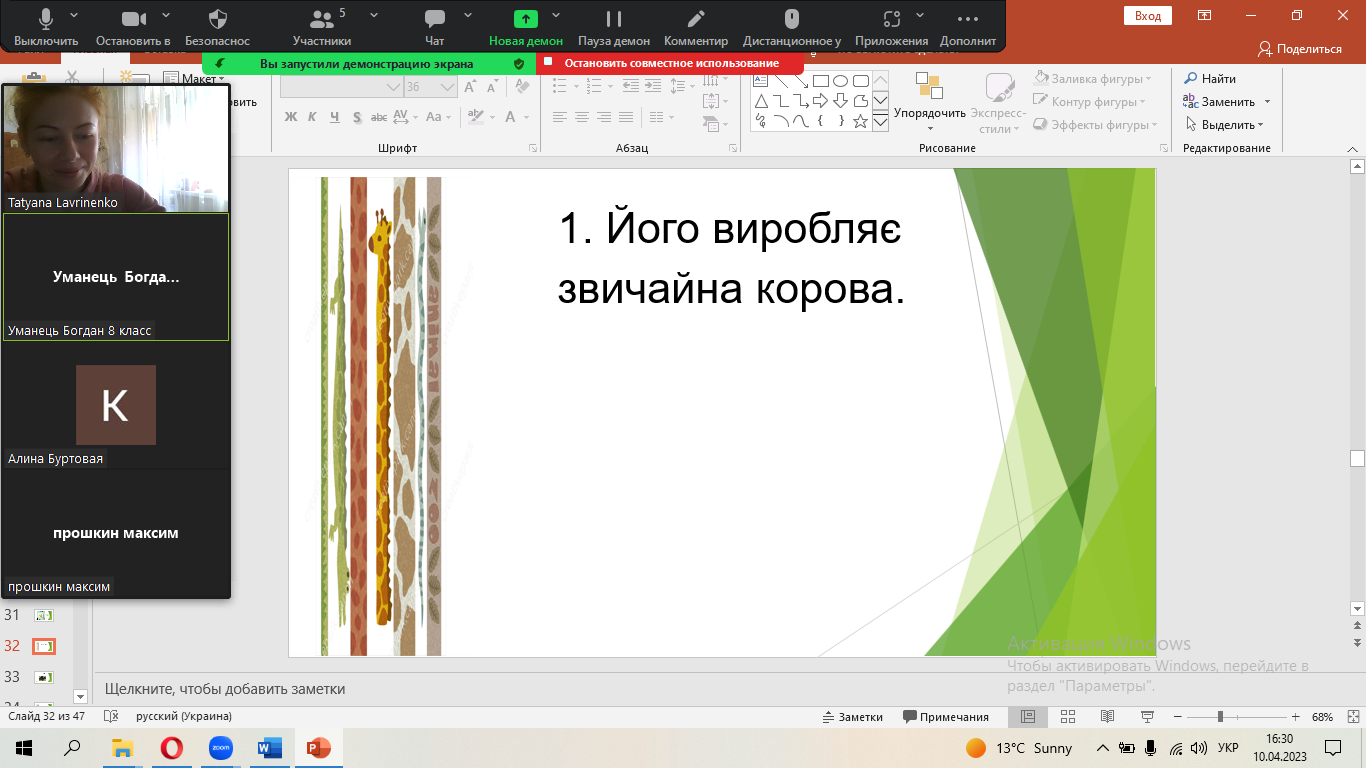
Task: Expand the Participants options arrow in Zoom
Action: coord(374,15)
